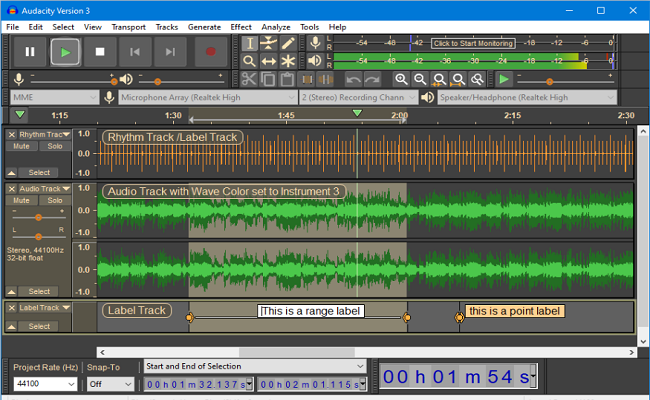Image resolution: width=650 pixels, height=400 pixels.
Task: Skip to the start of the project
Action: 135,52
